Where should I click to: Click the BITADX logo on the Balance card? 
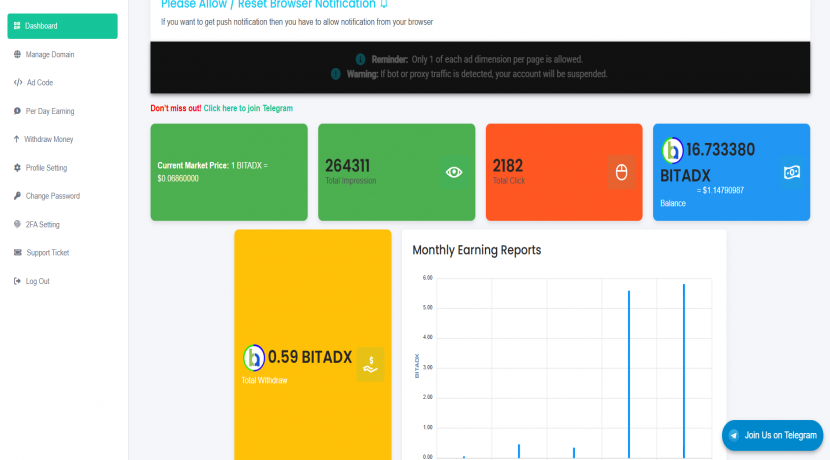673,150
